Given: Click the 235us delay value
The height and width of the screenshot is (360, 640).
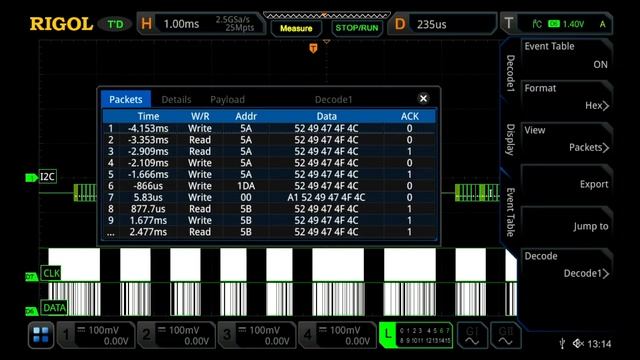Looking at the screenshot, I should (431, 24).
